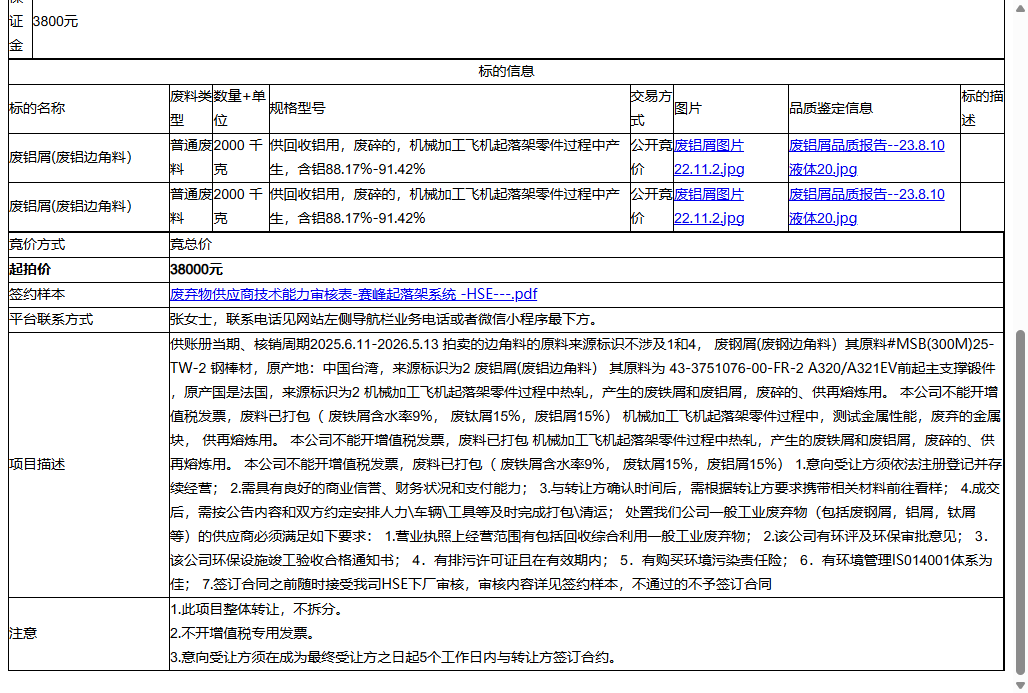This screenshot has width=1028, height=693.
Task: Click the vertical scrollbar thumb
Action: [1020, 502]
